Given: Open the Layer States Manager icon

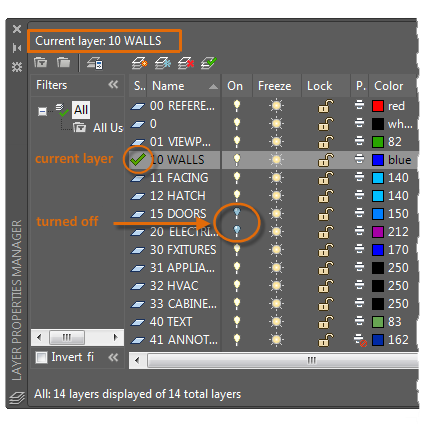Looking at the screenshot, I should click(x=95, y=63).
